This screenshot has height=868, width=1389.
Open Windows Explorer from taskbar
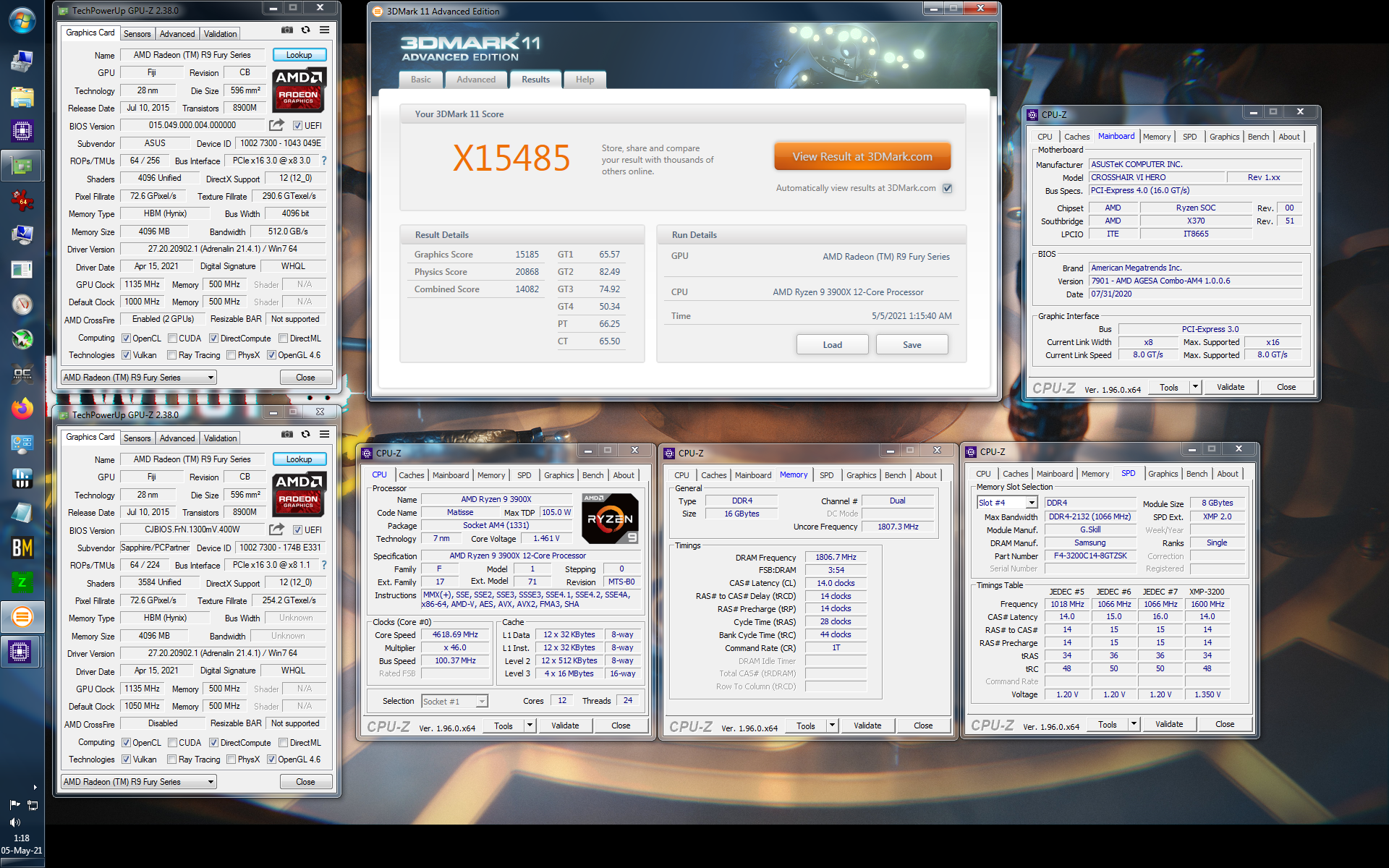22,97
